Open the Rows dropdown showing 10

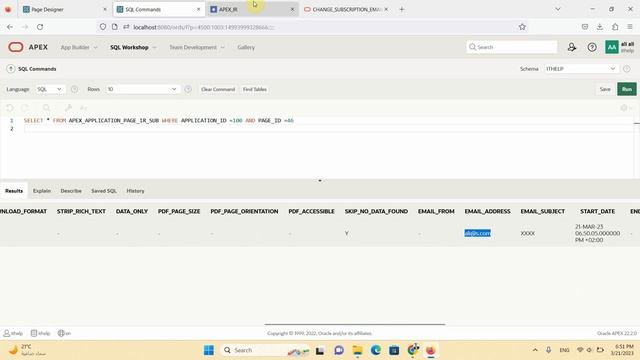click(x=142, y=89)
